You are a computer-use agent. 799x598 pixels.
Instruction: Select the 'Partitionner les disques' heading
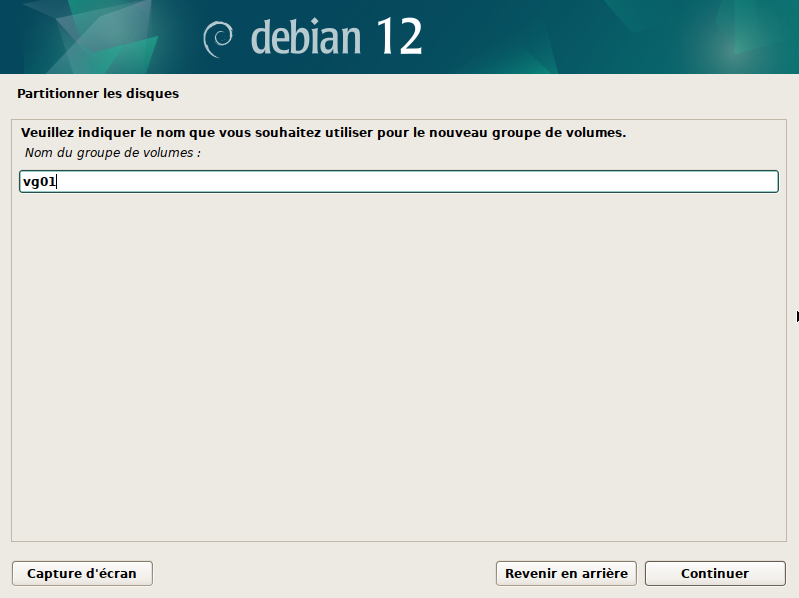98,94
